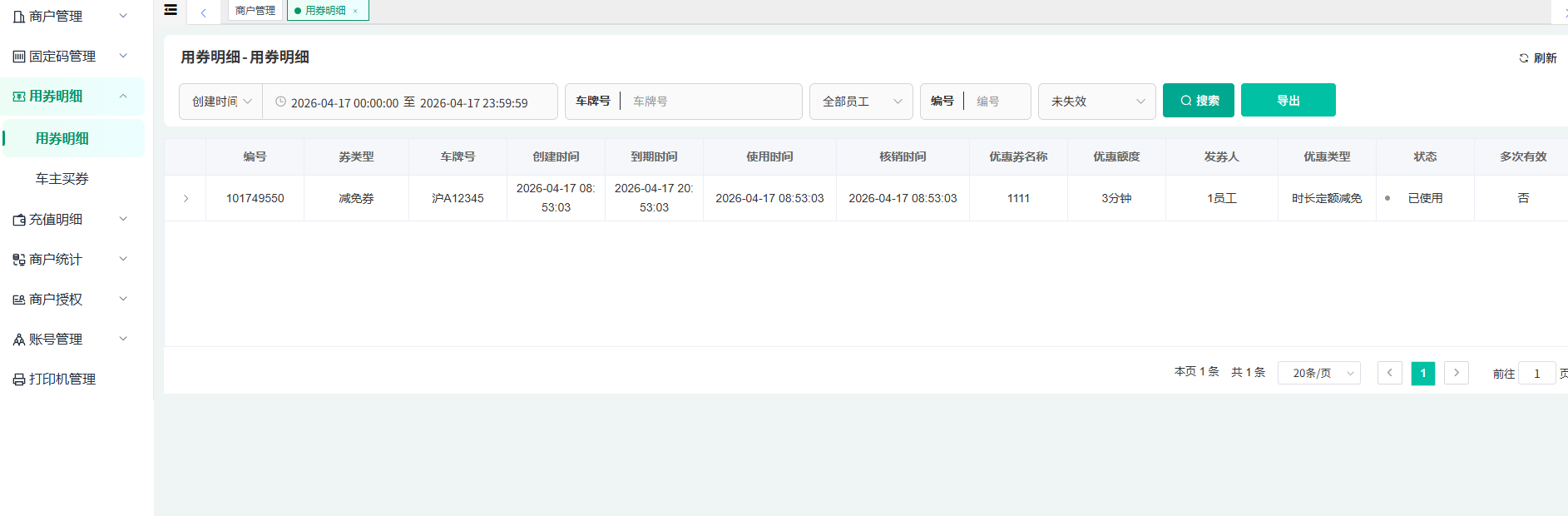
Task: Expand the 固定码管理 menu
Action: [x=72, y=57]
